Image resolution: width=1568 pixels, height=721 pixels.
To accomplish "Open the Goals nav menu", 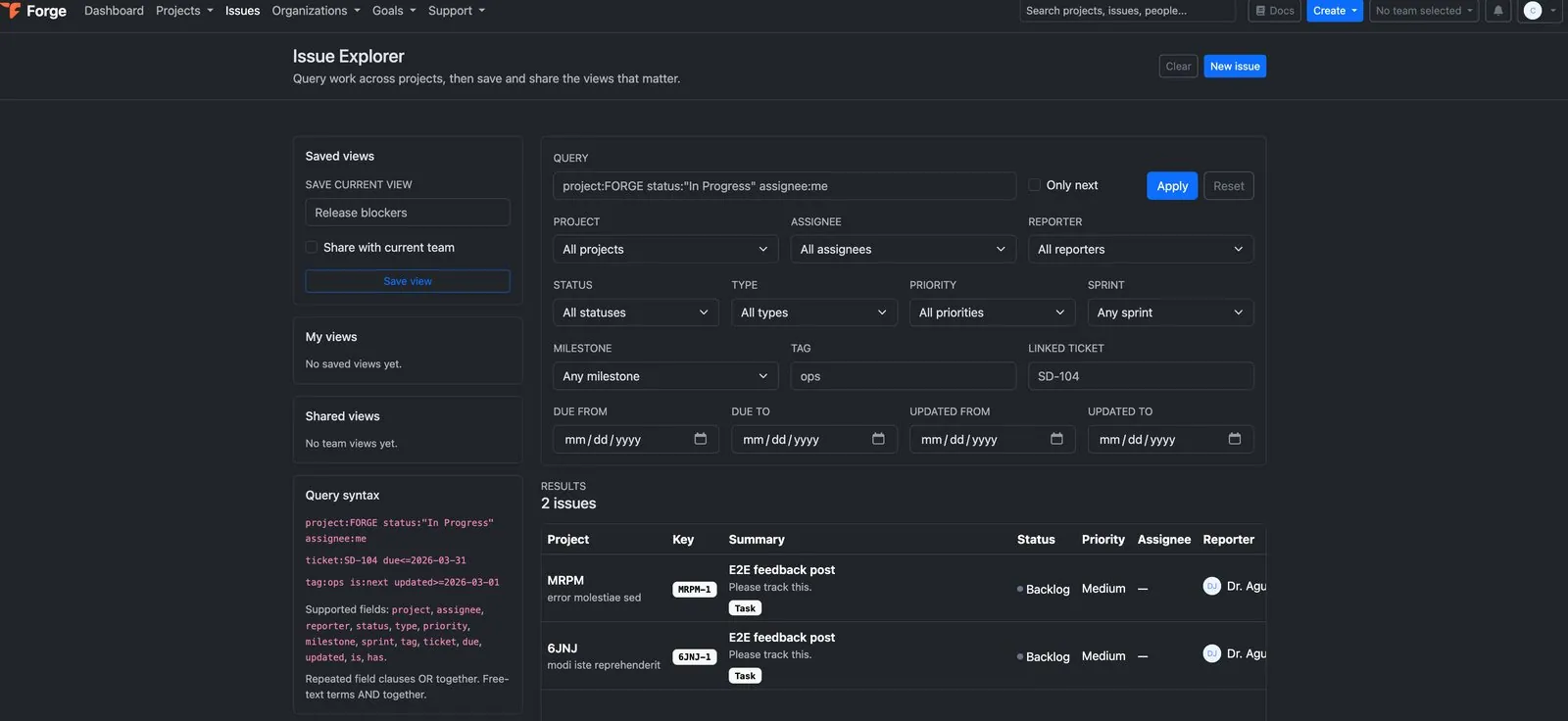I will click(394, 11).
